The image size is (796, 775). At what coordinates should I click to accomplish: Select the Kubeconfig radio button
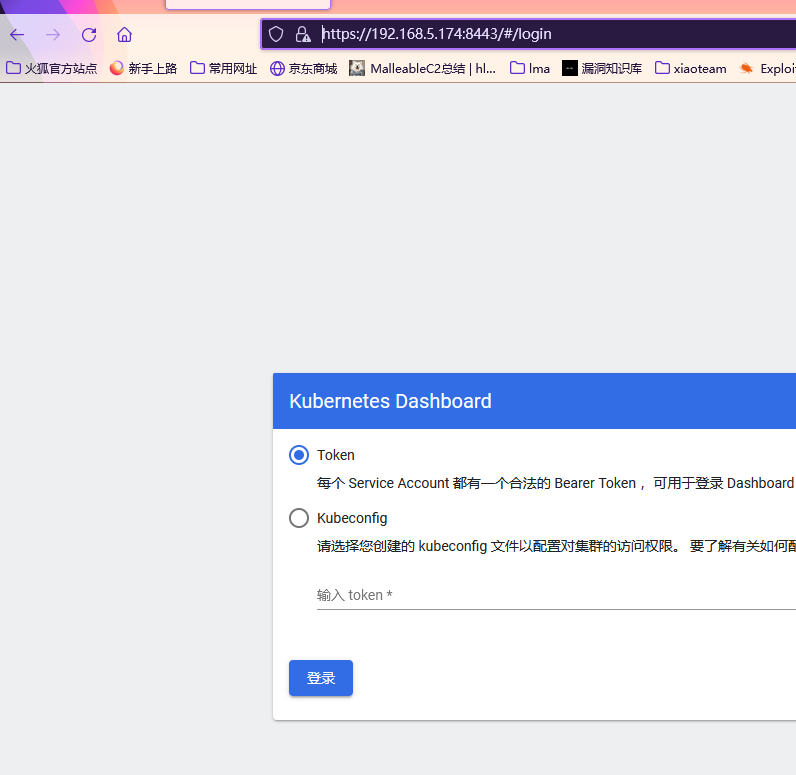299,518
